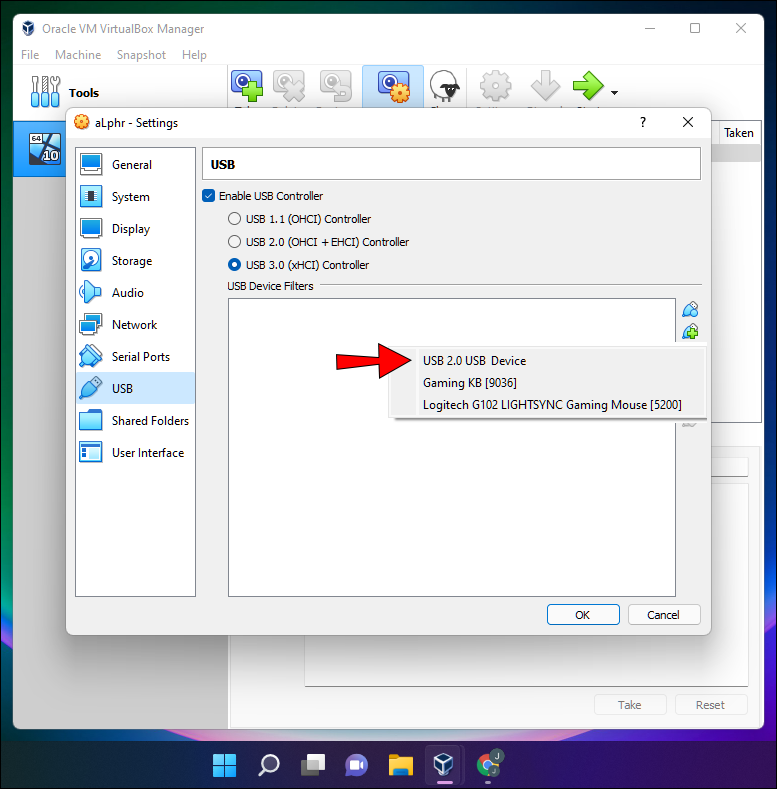Open the Display settings category
Viewport: 777px width, 789px height.
pos(135,229)
